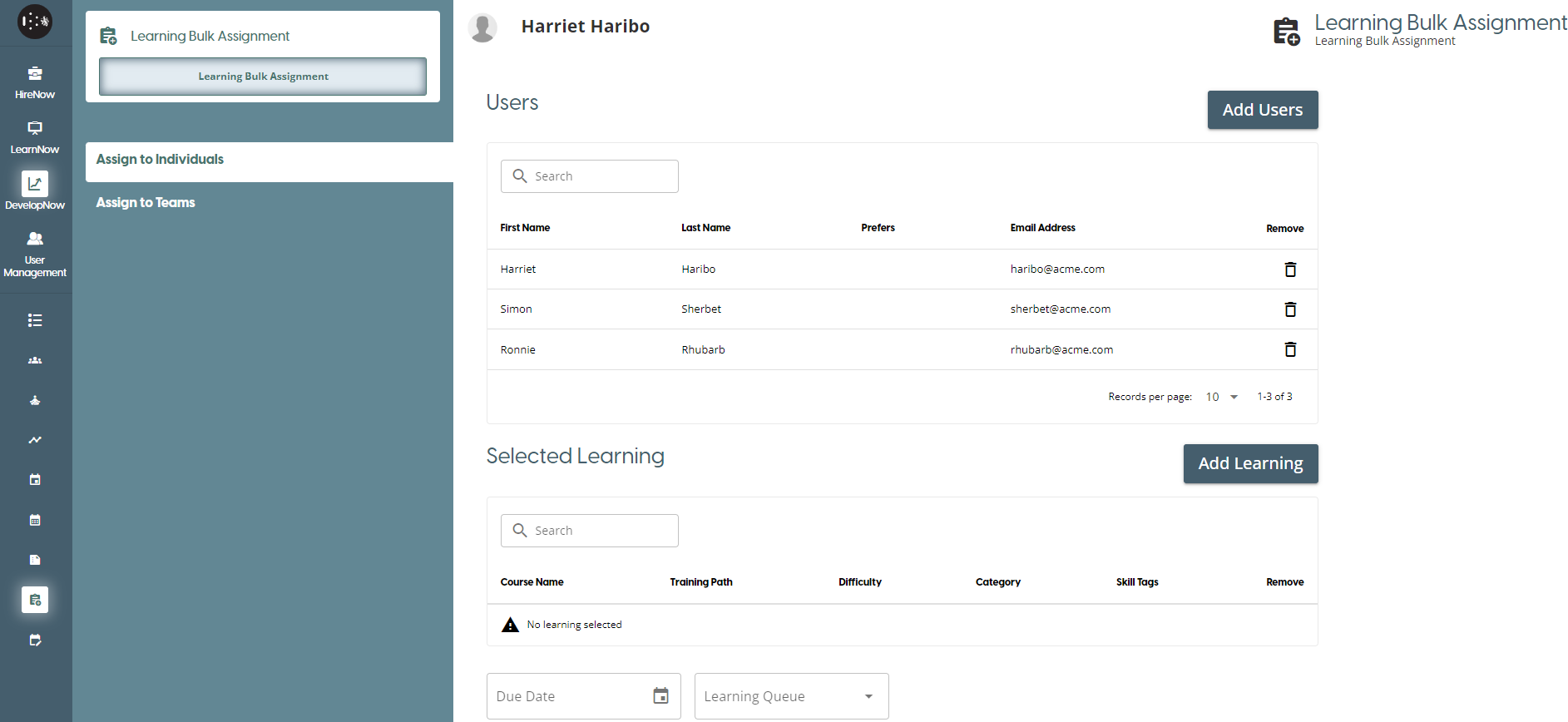1568x722 pixels.
Task: Select Assign to Individuals tab
Action: [160, 160]
